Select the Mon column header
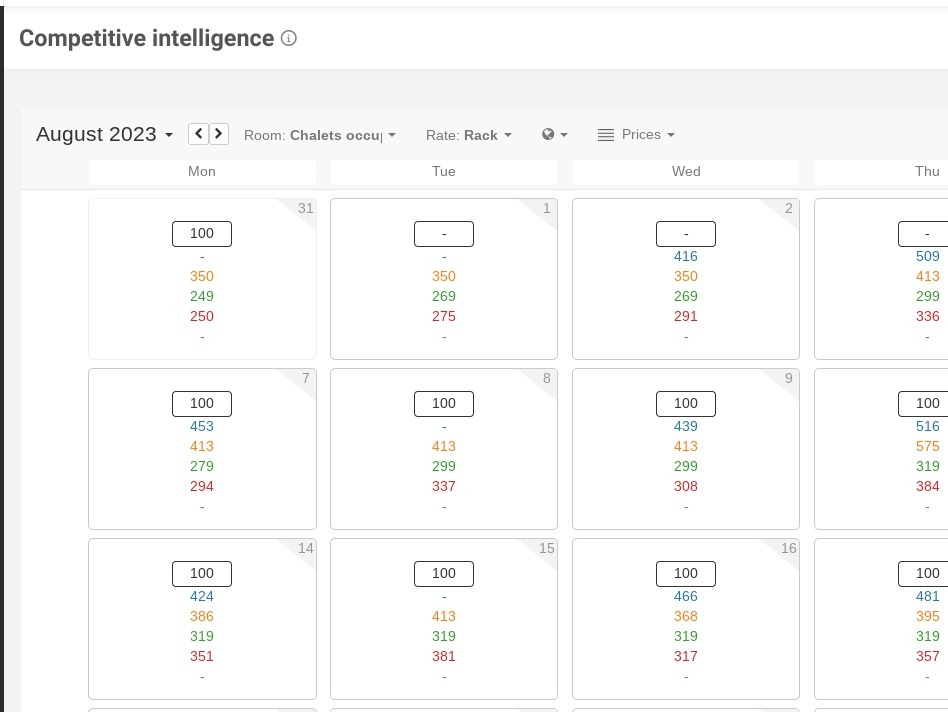Screen dimensions: 948x712 (x=202, y=172)
